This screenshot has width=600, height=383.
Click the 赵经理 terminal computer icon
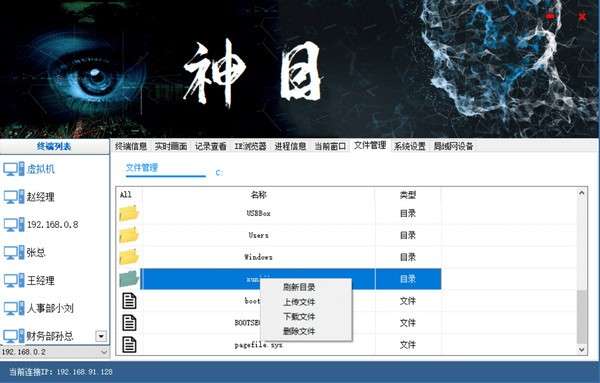coord(14,197)
